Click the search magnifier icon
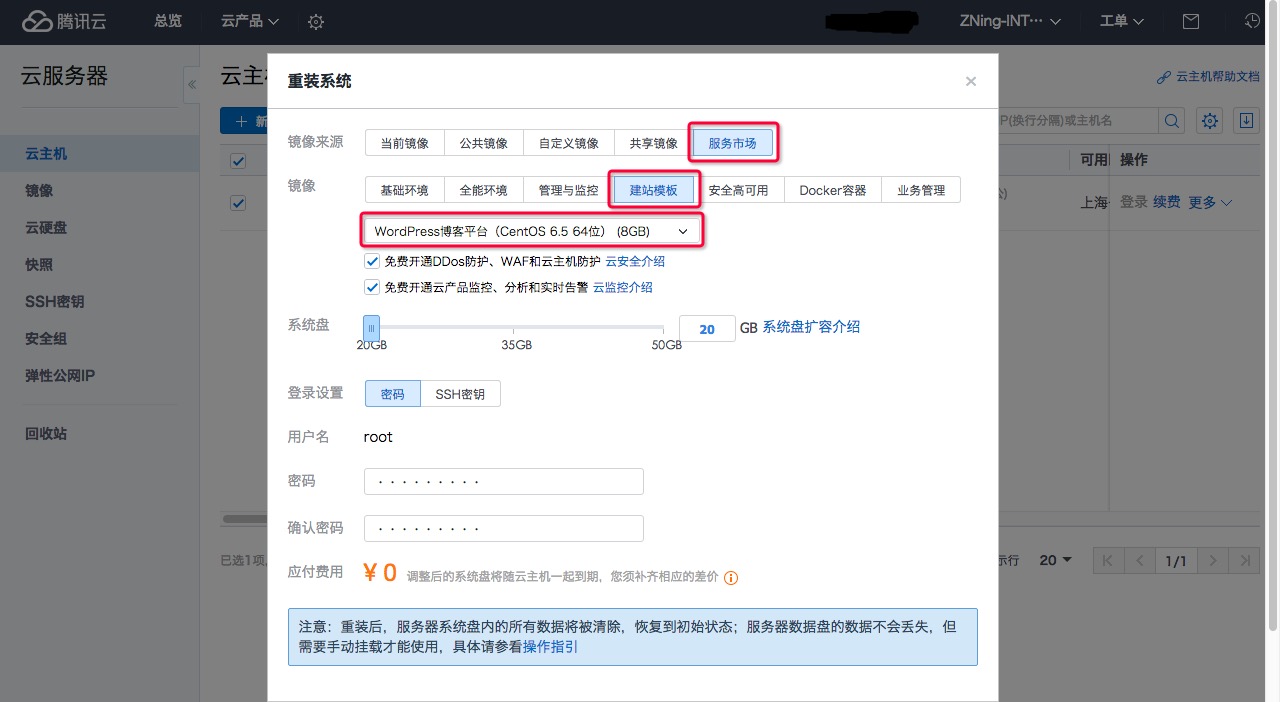This screenshot has height=702, width=1280. (1171, 121)
